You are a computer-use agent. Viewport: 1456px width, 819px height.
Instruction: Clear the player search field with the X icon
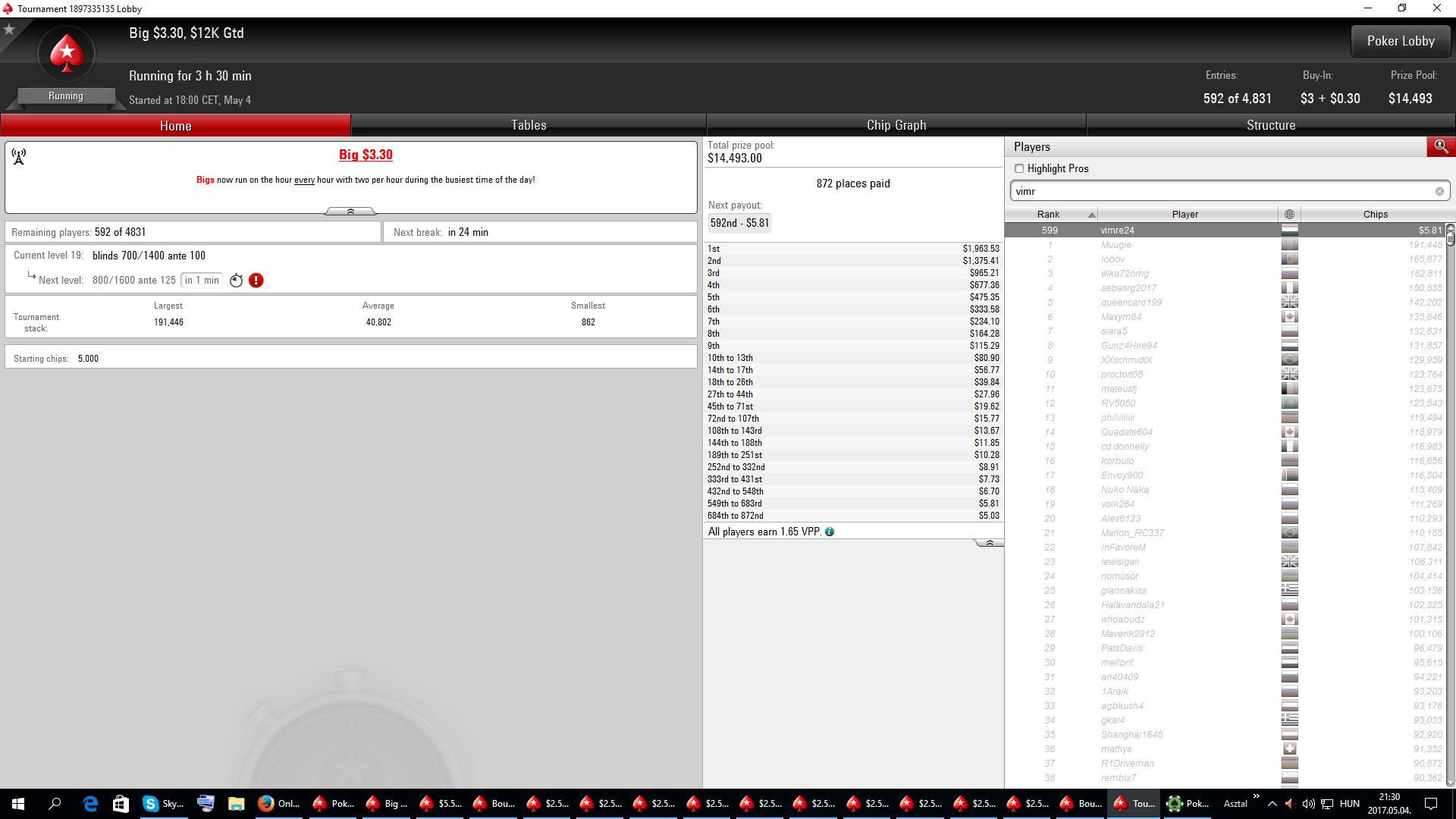click(1439, 191)
